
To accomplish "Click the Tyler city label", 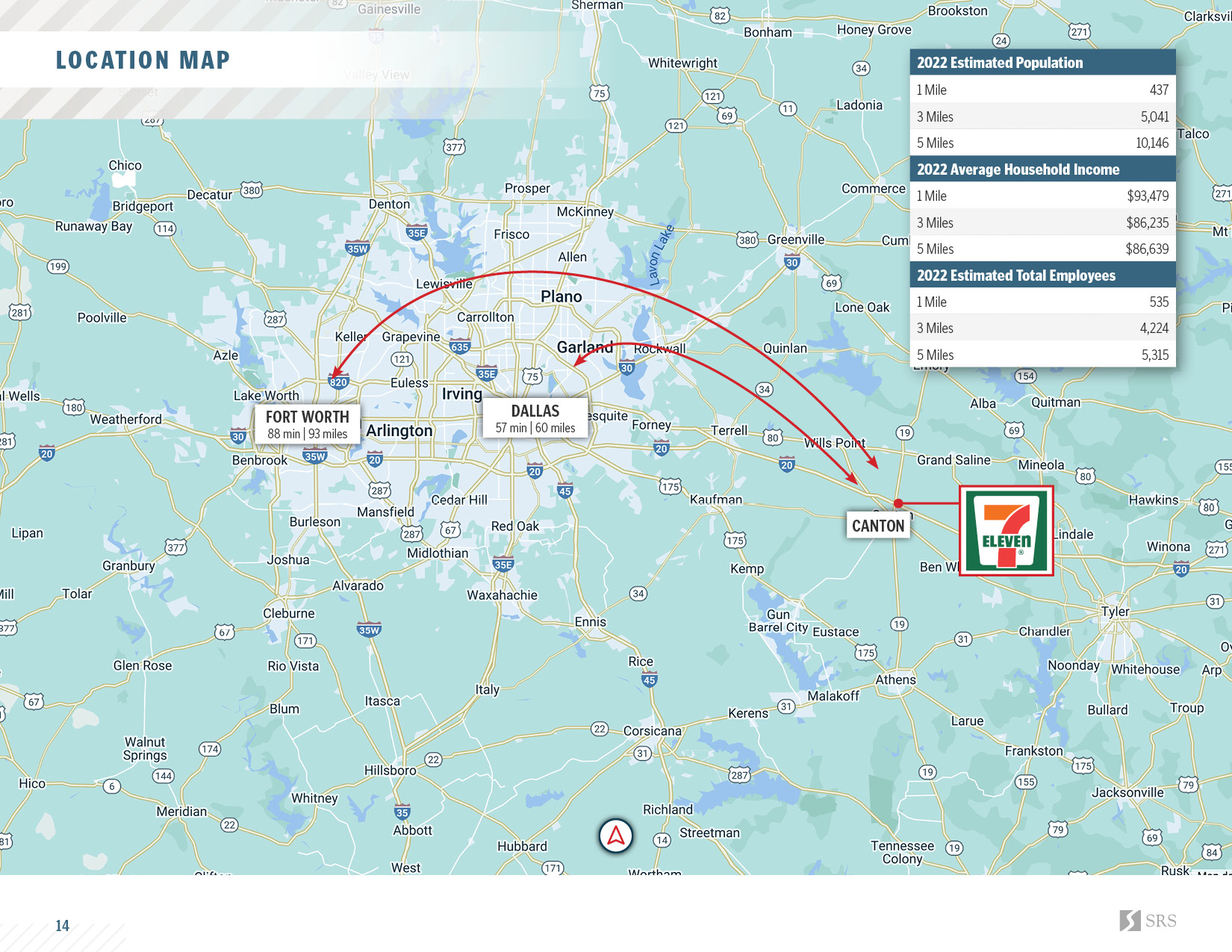I will pos(1116,612).
